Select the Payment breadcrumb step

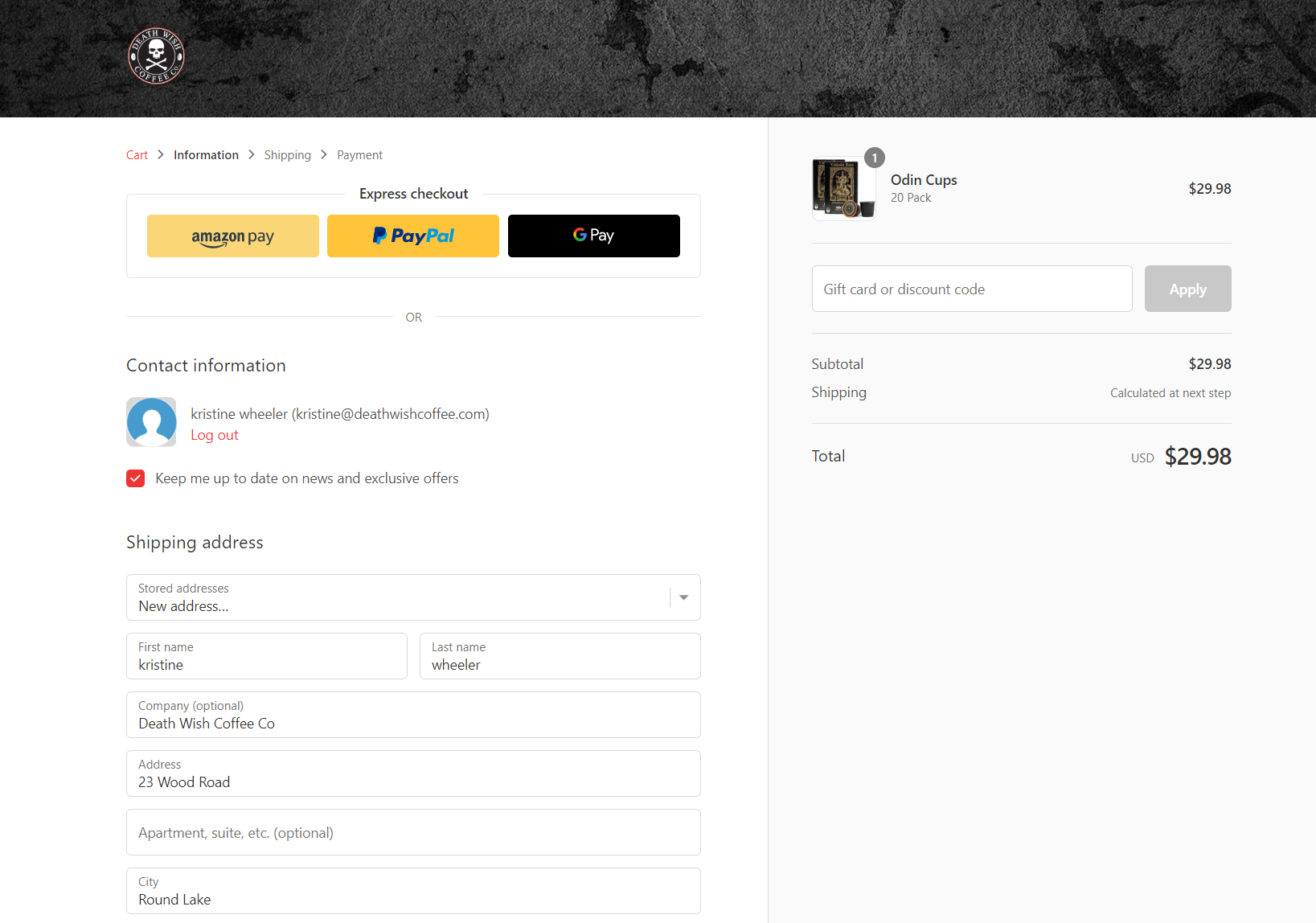pos(359,155)
